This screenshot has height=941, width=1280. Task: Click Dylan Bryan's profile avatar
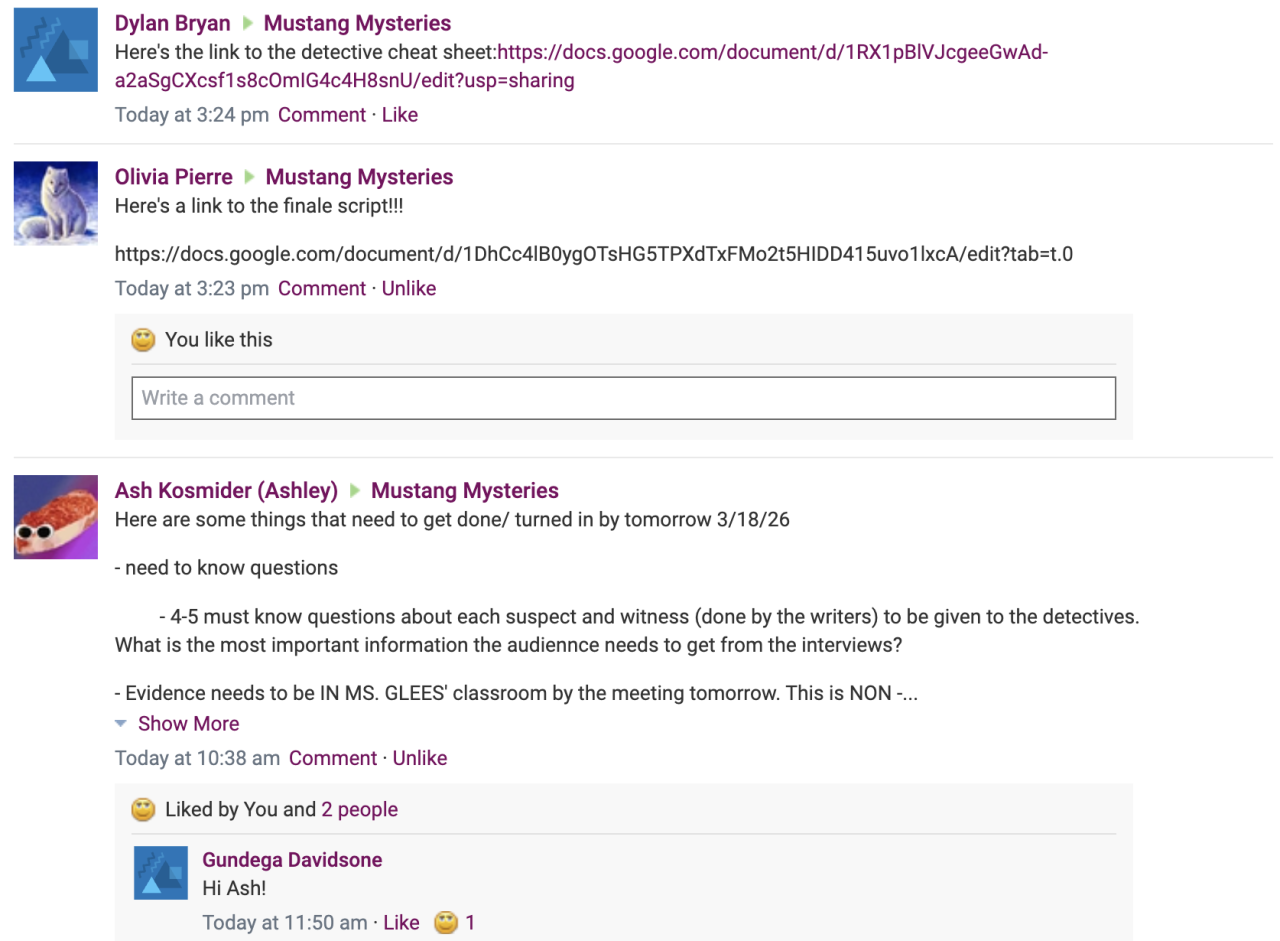55,50
